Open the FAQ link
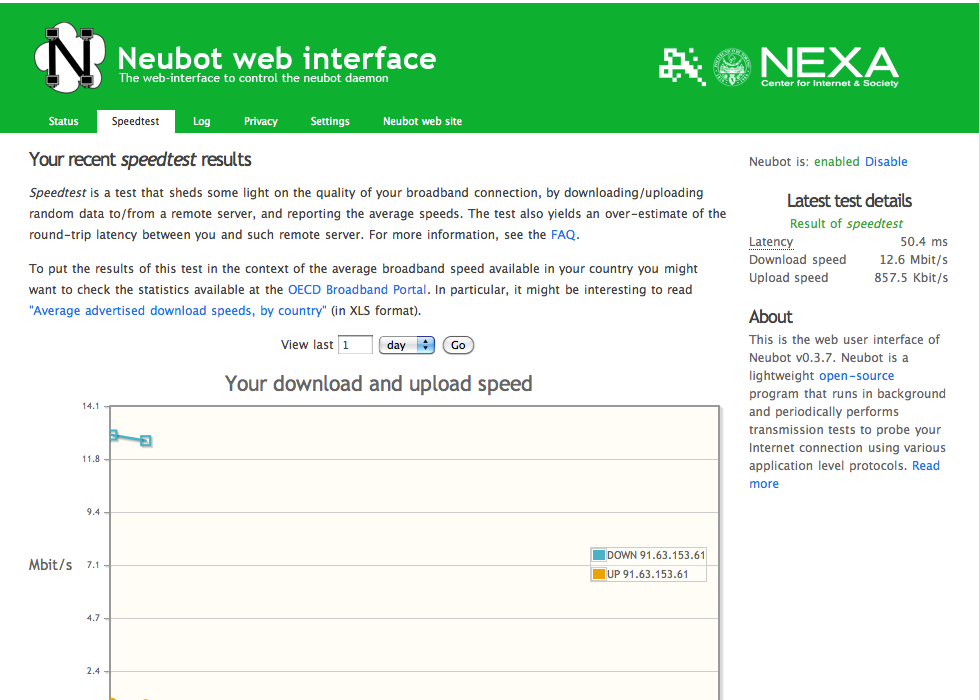 563,234
